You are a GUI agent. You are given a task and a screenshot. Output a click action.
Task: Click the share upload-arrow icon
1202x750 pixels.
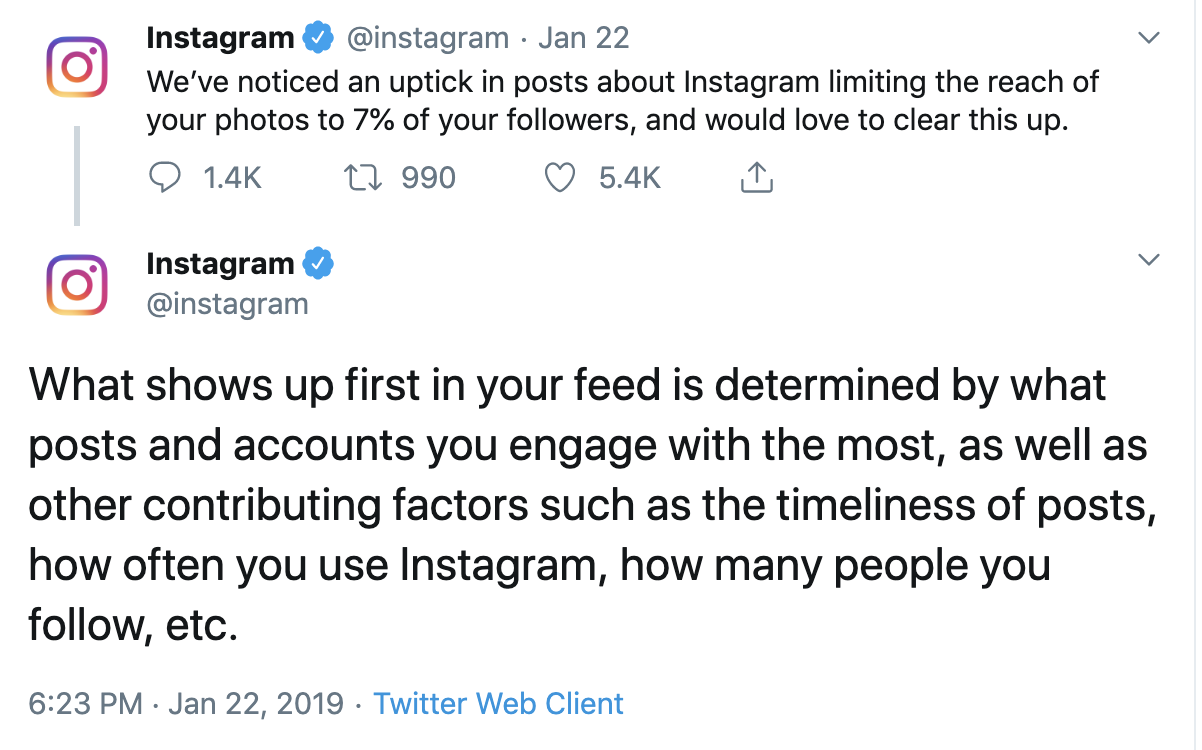pos(757,178)
